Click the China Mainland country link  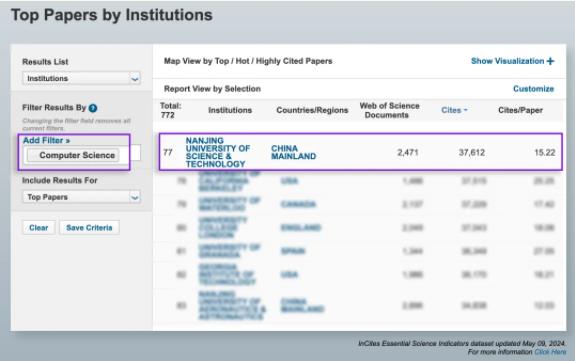pos(293,152)
